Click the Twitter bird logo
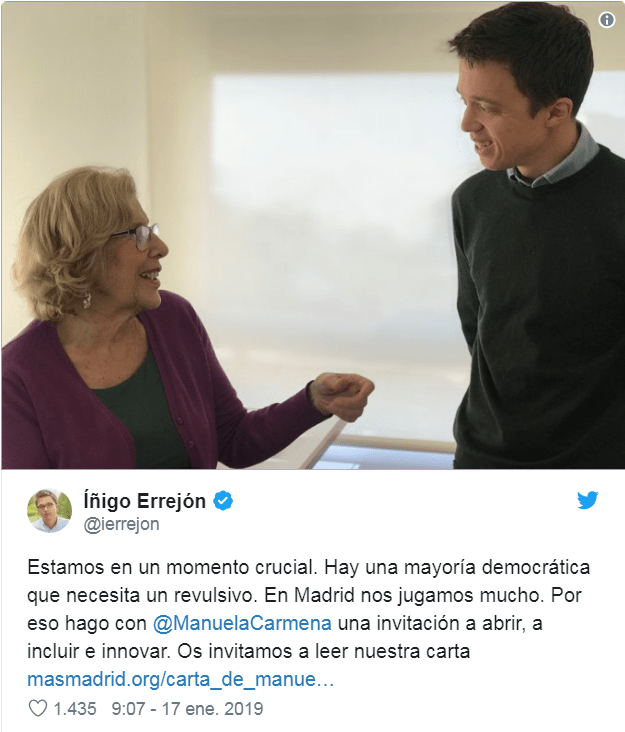625x732 pixels. (587, 500)
